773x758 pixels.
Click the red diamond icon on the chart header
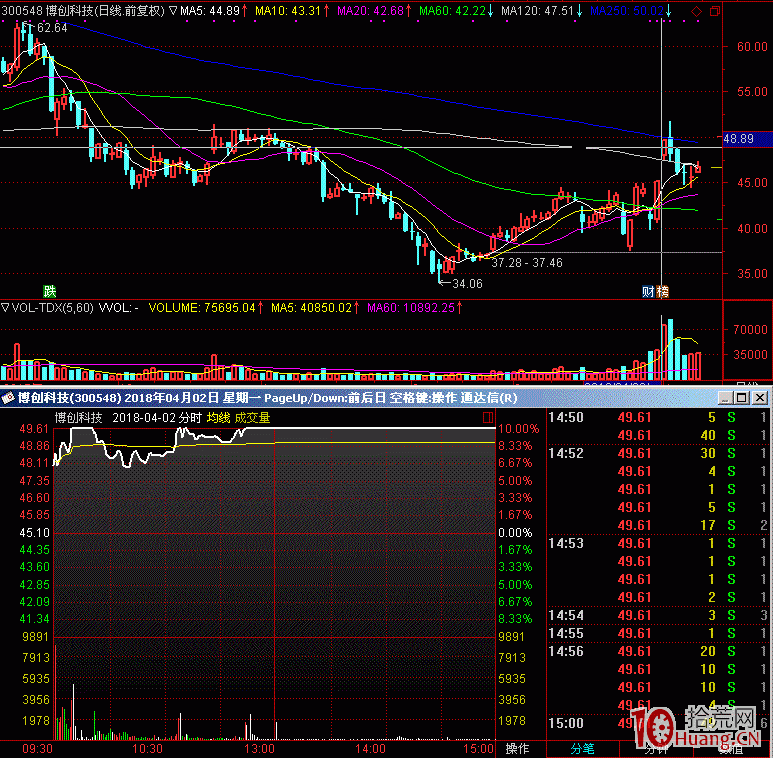coord(697,11)
